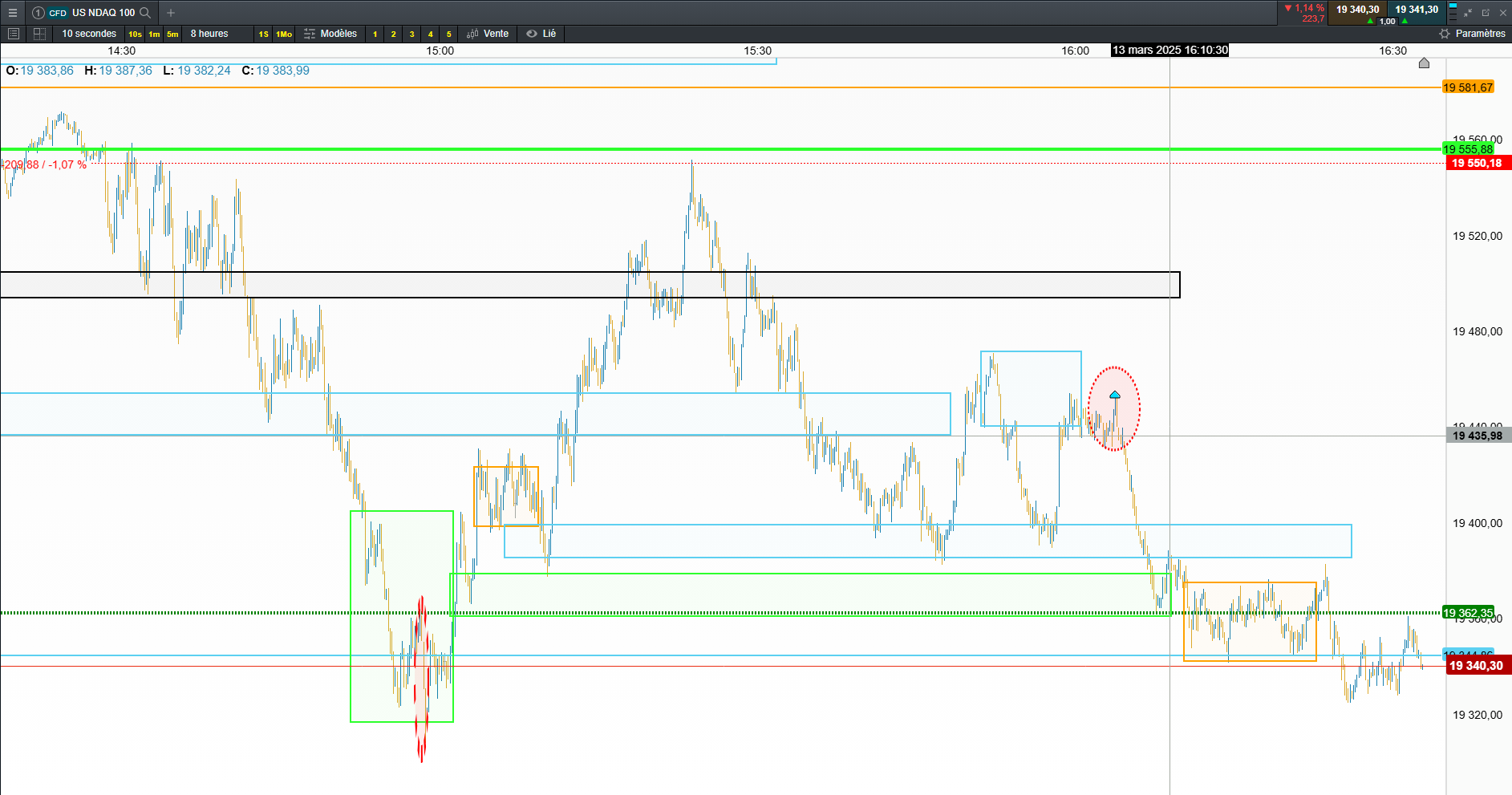Click the buy price 19 341,30 in the header
This screenshot has width=1512, height=795.
pos(1417,10)
